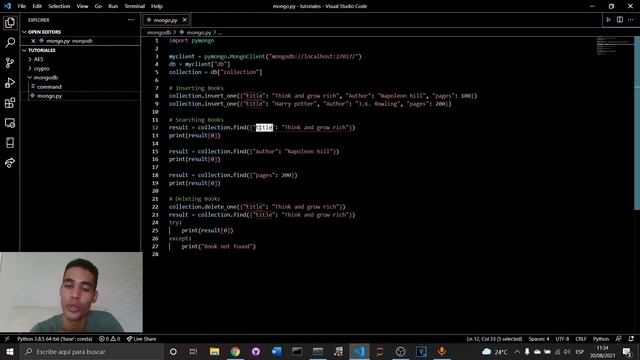Open Google Chrome from the taskbar
This screenshot has width=640, height=360.
235,351
